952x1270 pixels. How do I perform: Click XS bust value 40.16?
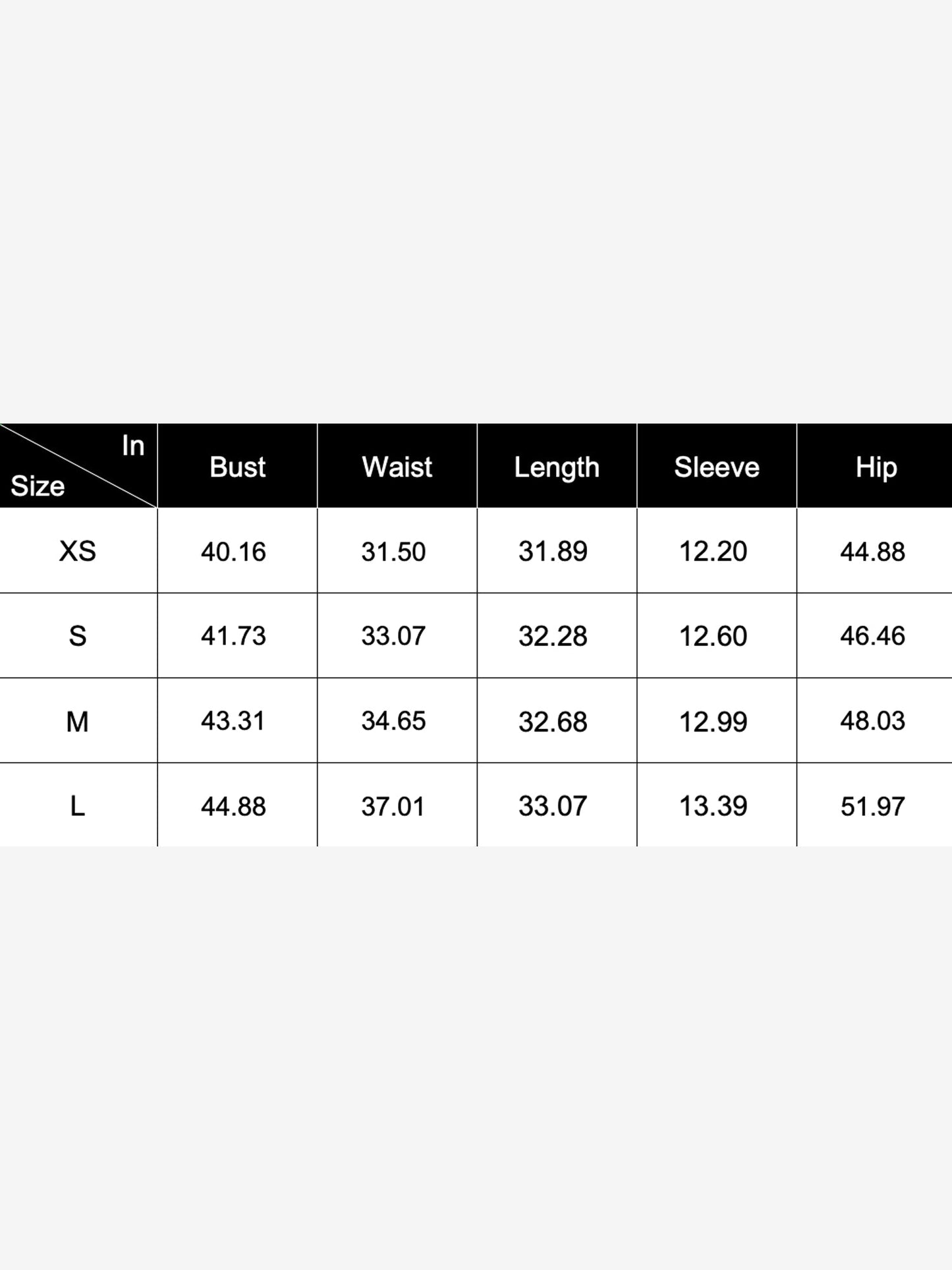[233, 552]
